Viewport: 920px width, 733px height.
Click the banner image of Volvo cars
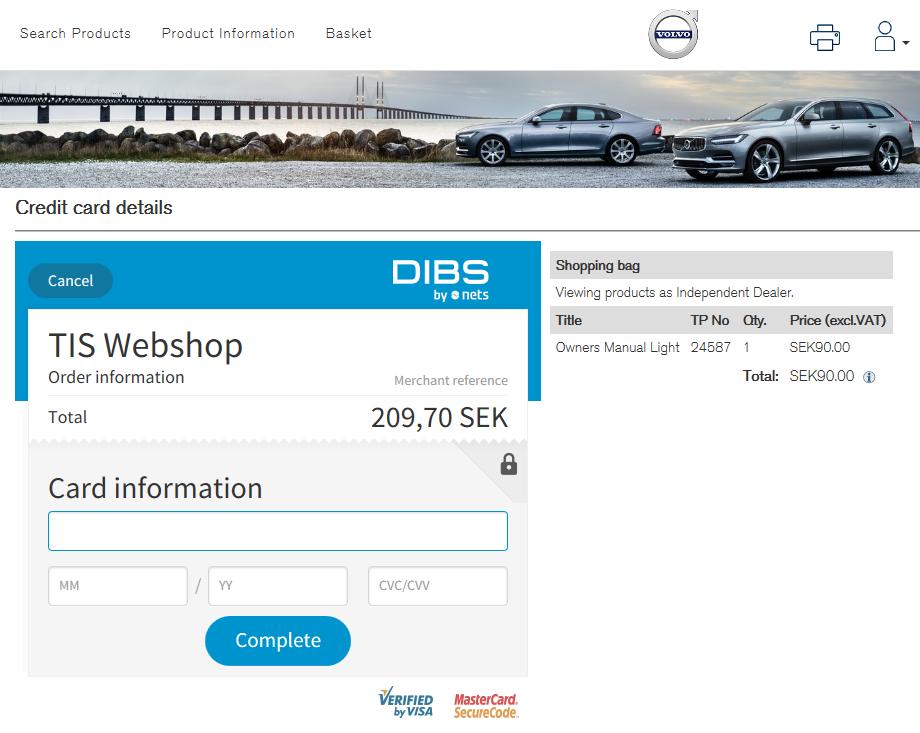point(460,129)
